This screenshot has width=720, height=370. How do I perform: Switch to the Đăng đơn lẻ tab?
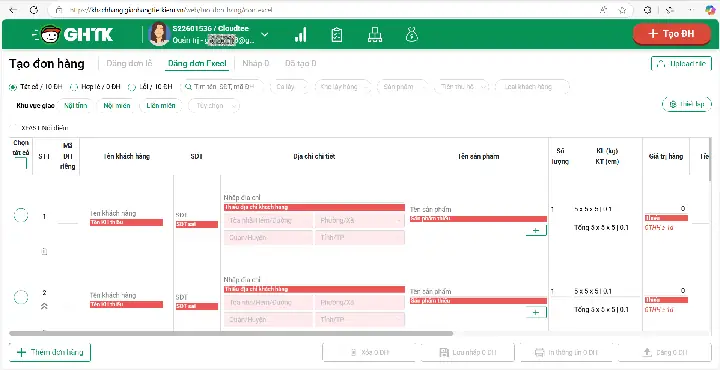click(x=129, y=63)
